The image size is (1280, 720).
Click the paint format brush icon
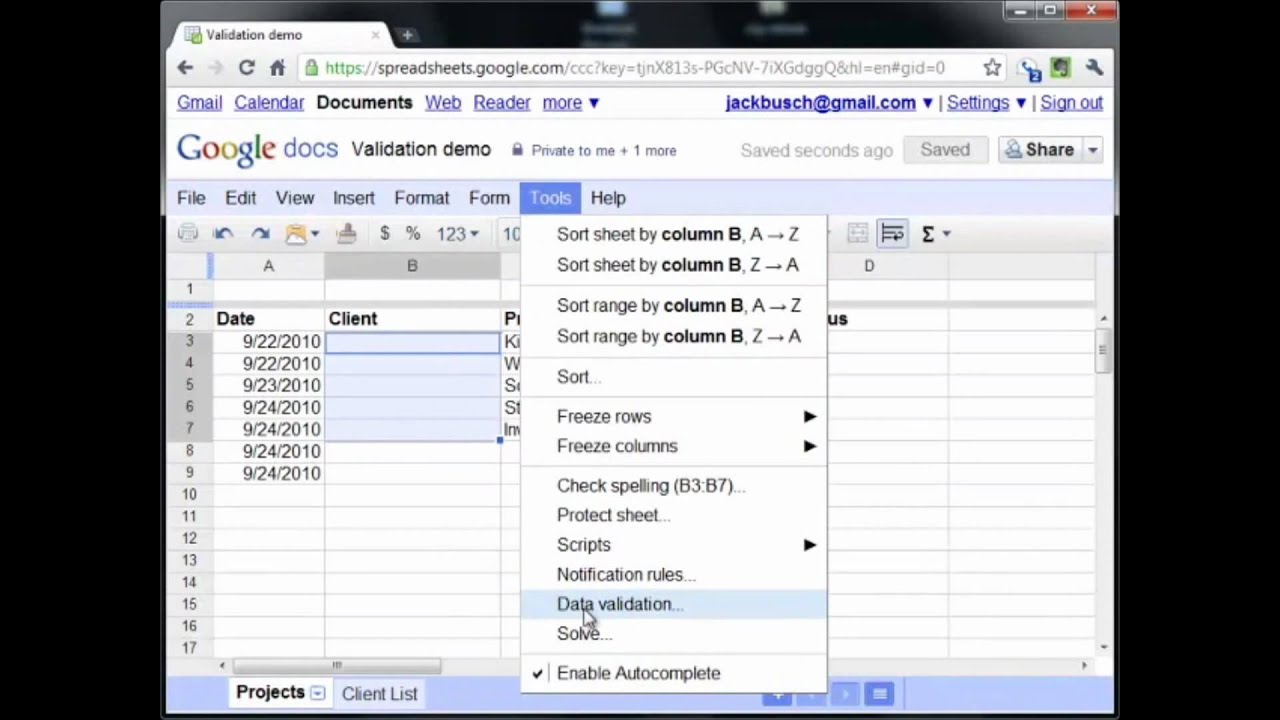point(346,234)
